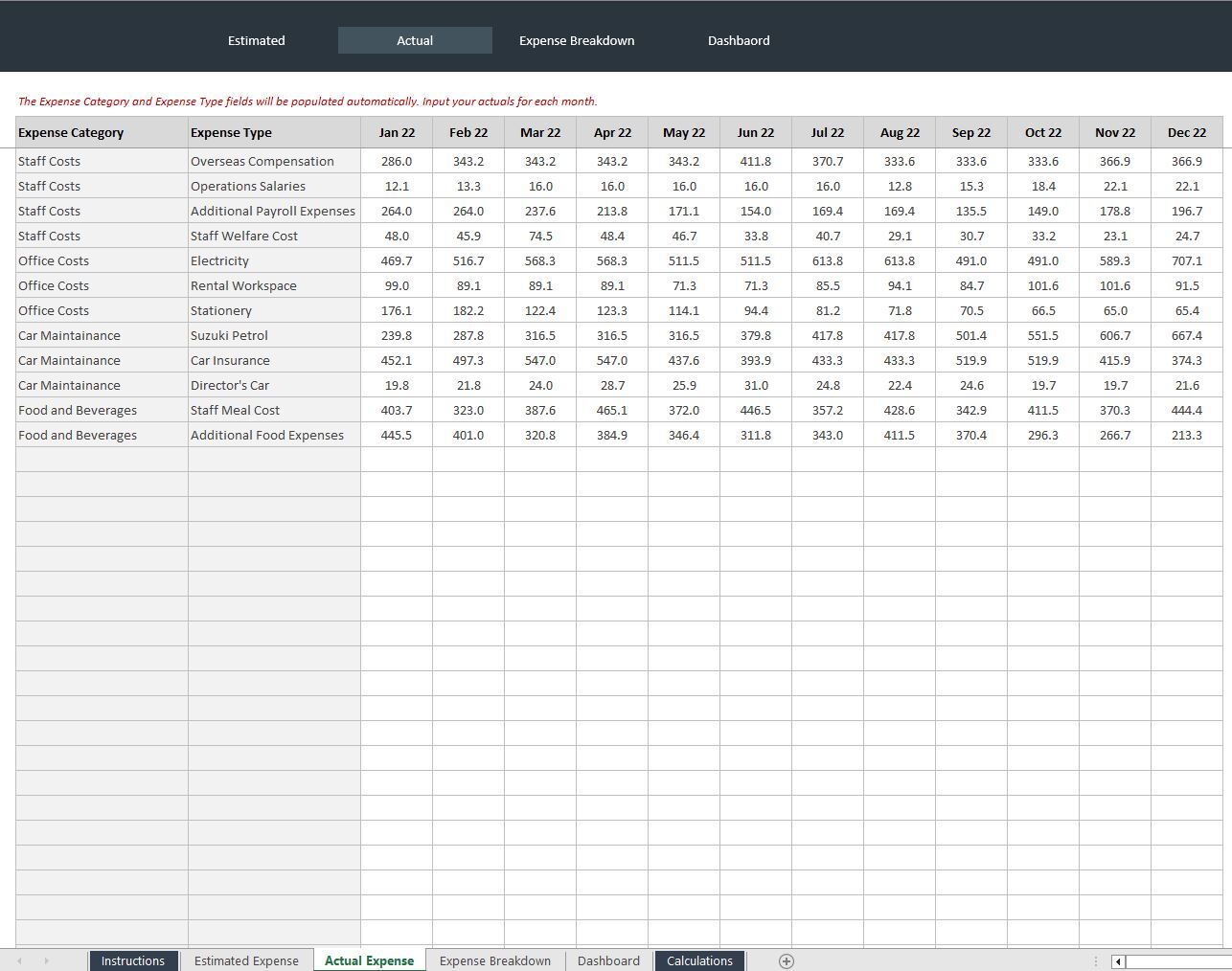Click the Aug 22 column header
The height and width of the screenshot is (971, 1232).
click(900, 132)
